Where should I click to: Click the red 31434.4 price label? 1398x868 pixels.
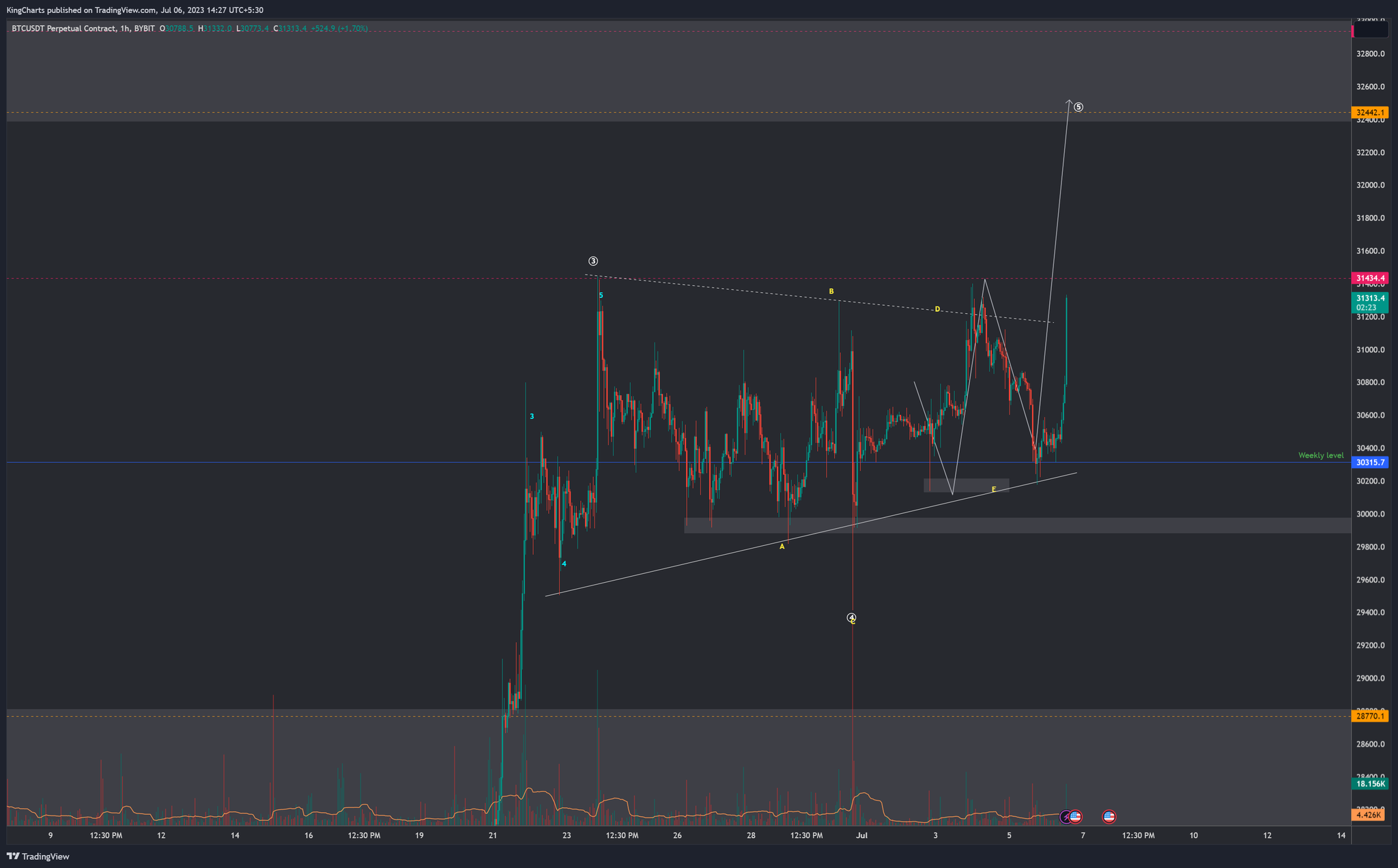pyautogui.click(x=1371, y=278)
